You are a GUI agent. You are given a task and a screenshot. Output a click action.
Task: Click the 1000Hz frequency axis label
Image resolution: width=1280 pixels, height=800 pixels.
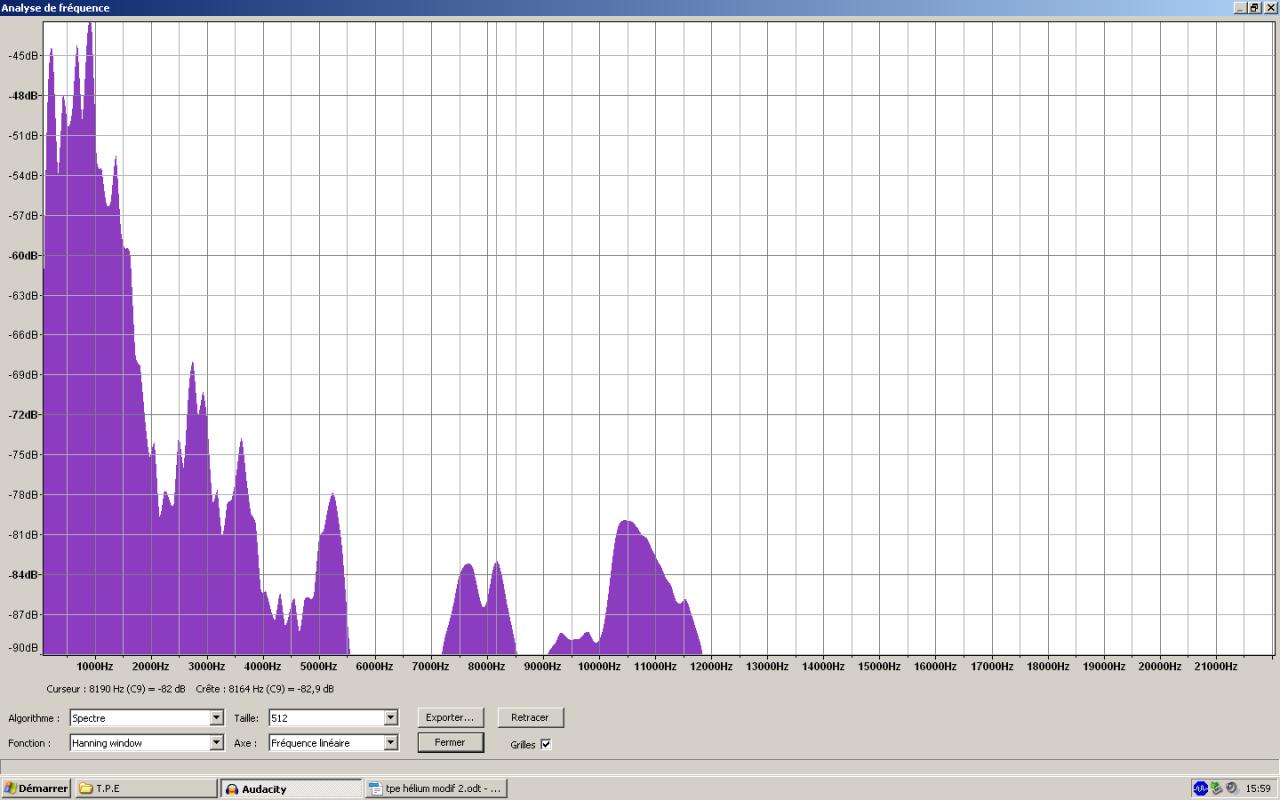click(95, 666)
